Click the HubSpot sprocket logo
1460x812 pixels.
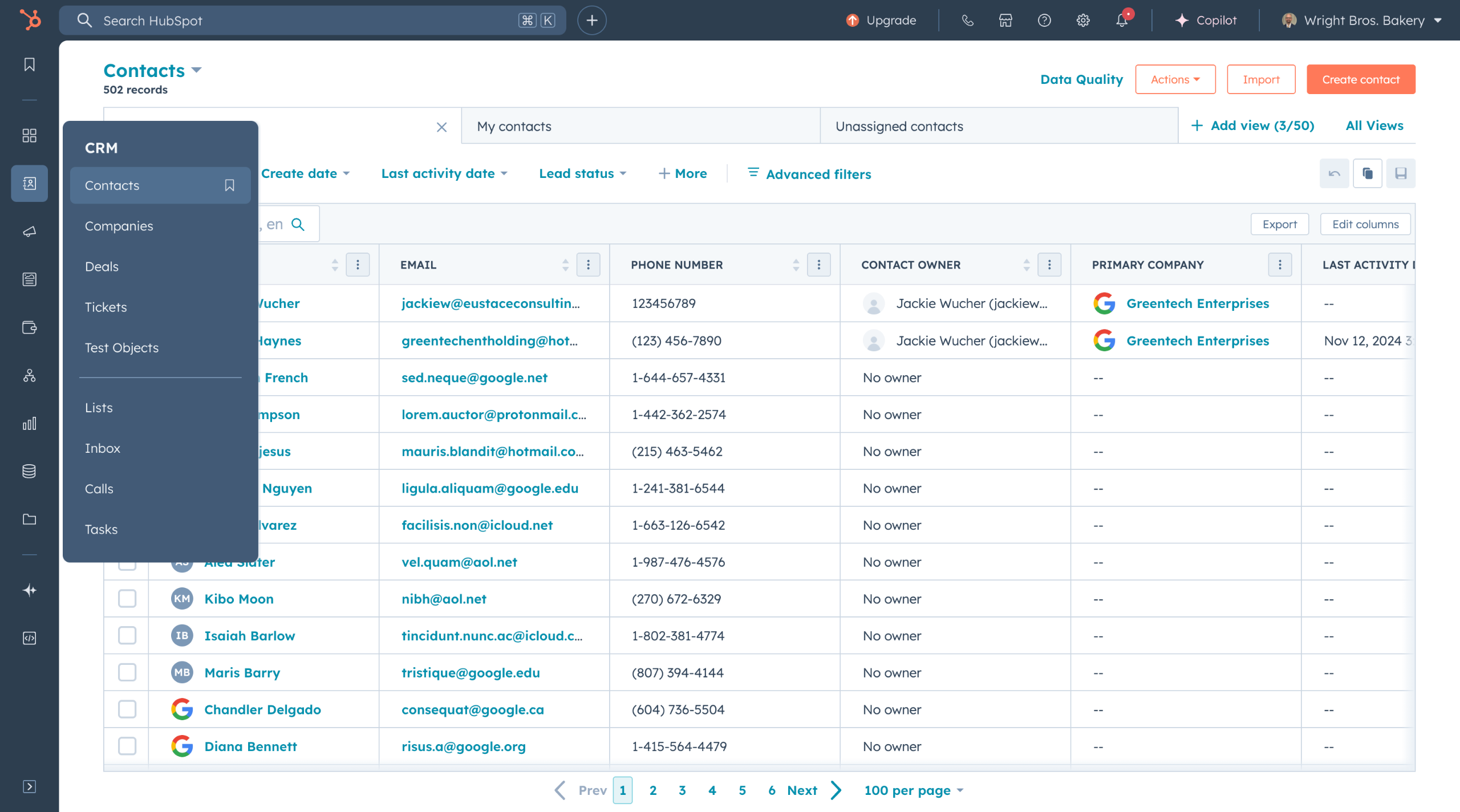30,20
